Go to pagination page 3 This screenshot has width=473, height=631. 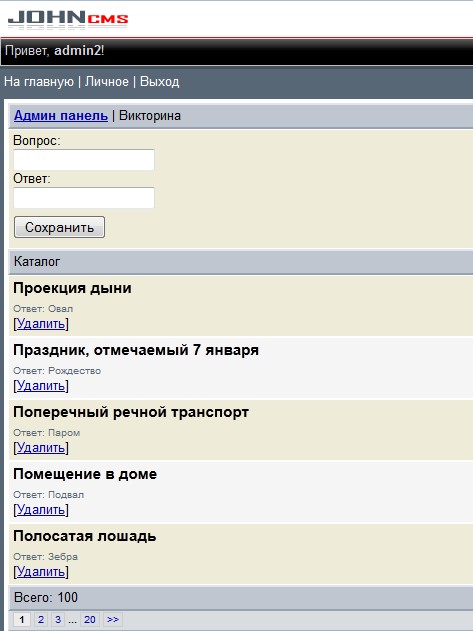click(x=58, y=619)
